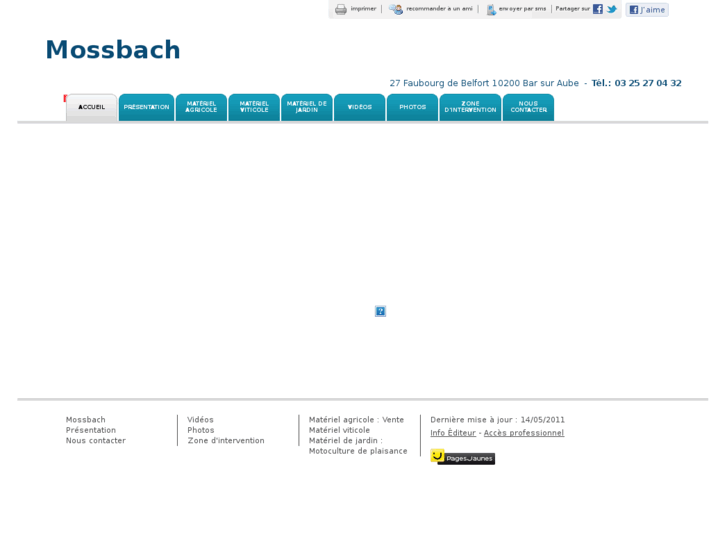The width and height of the screenshot is (727, 545).
Task: Select the Nous Contacter tab
Action: click(x=529, y=107)
